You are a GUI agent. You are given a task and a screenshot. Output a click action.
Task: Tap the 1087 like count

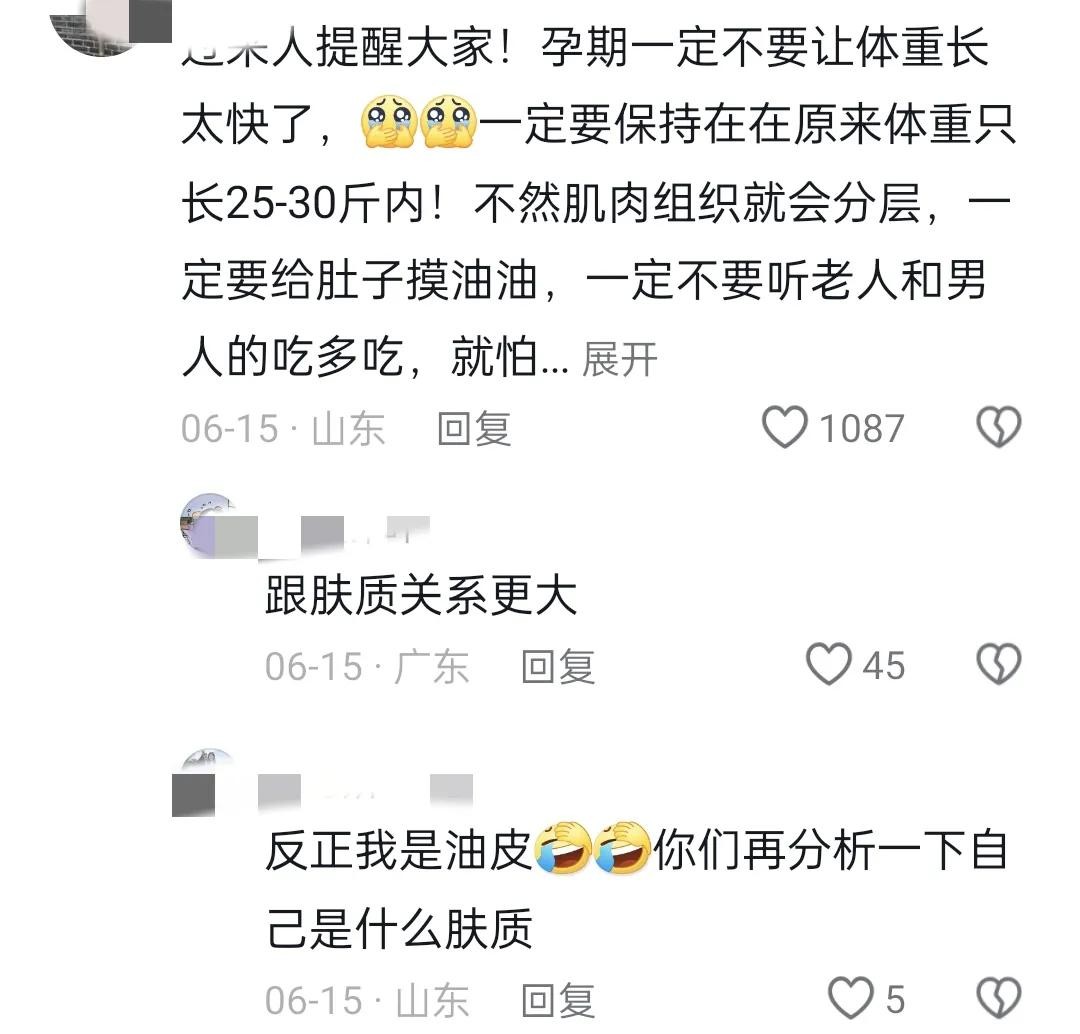click(x=861, y=428)
